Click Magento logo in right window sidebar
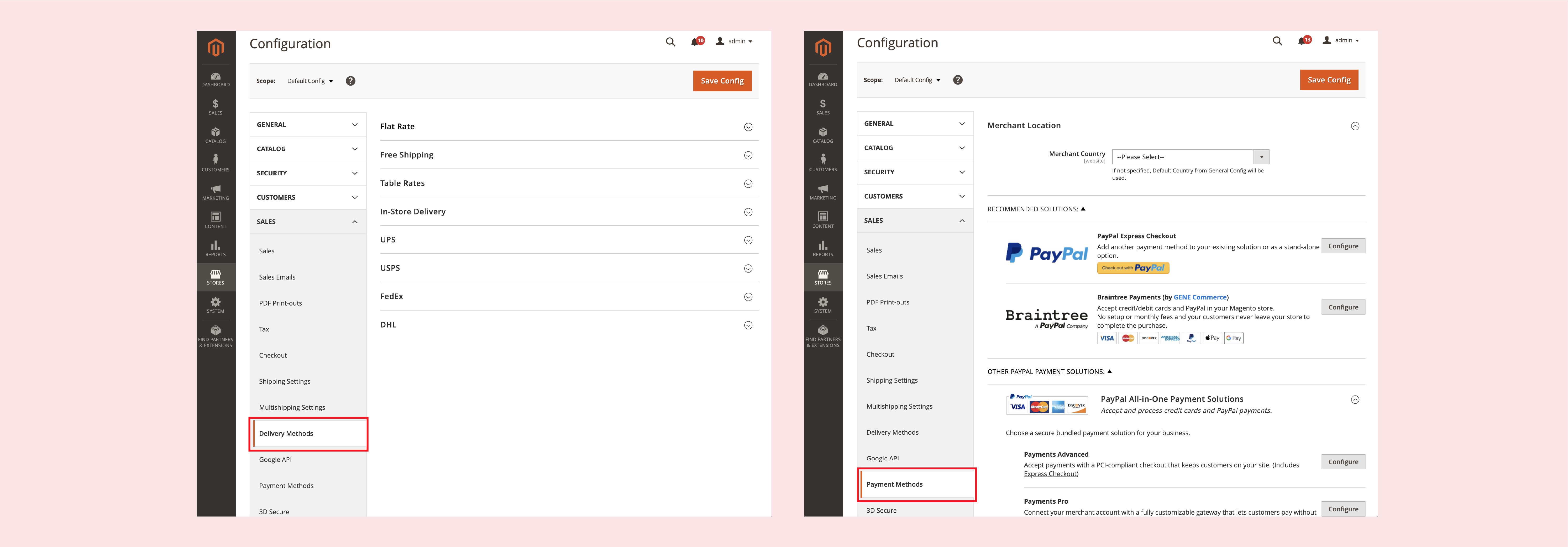 [823, 48]
